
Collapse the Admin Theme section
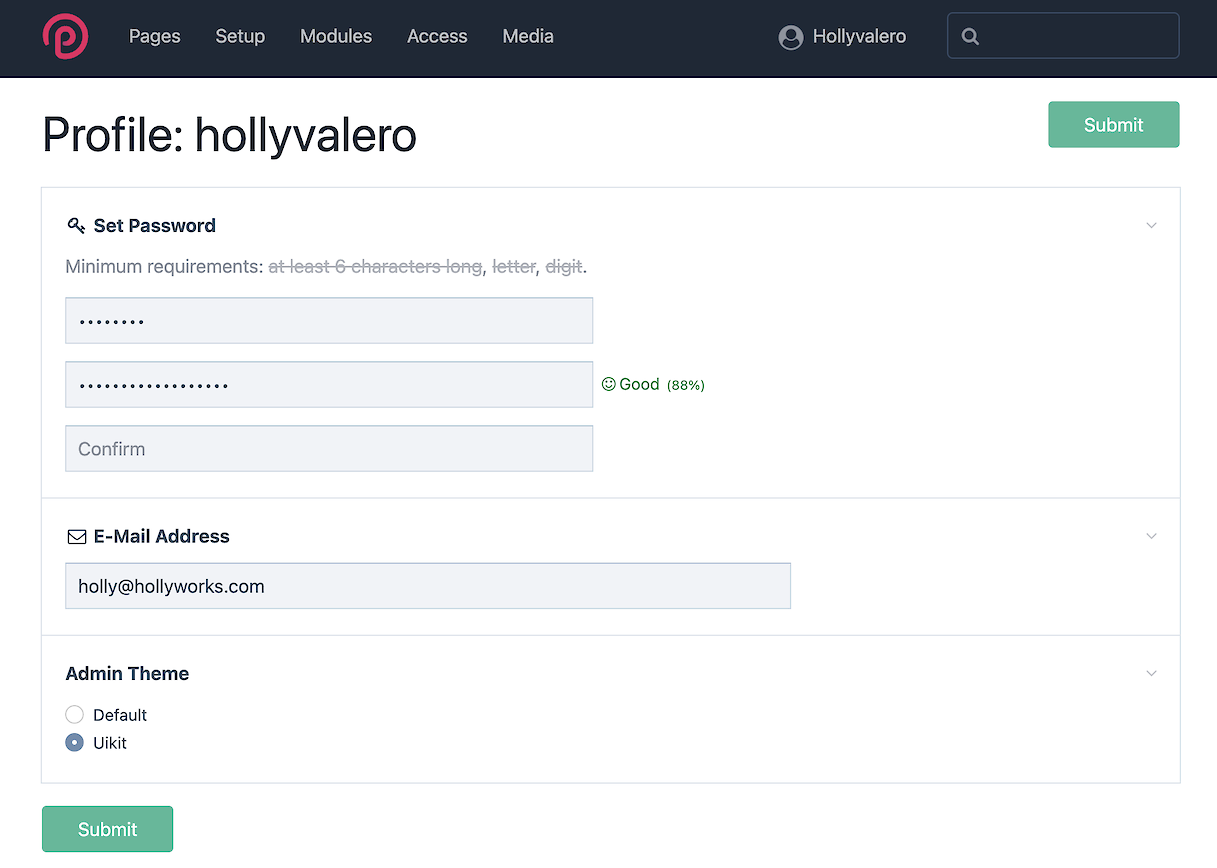pos(1151,674)
